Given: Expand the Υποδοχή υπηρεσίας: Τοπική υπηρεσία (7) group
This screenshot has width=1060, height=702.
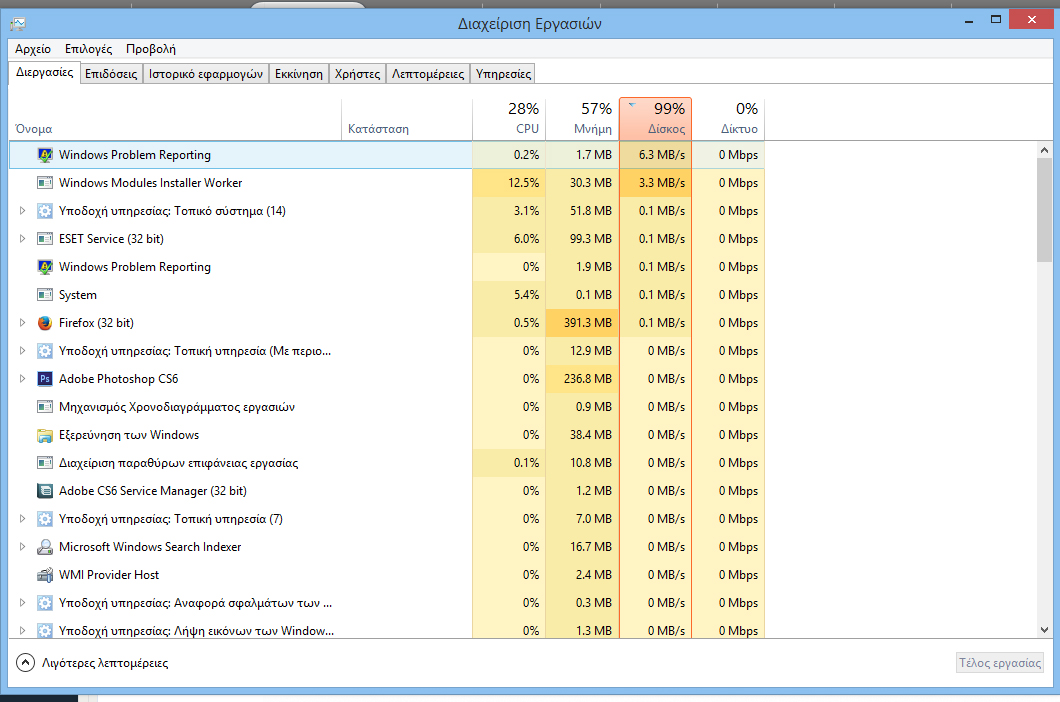Looking at the screenshot, I should pyautogui.click(x=22, y=519).
